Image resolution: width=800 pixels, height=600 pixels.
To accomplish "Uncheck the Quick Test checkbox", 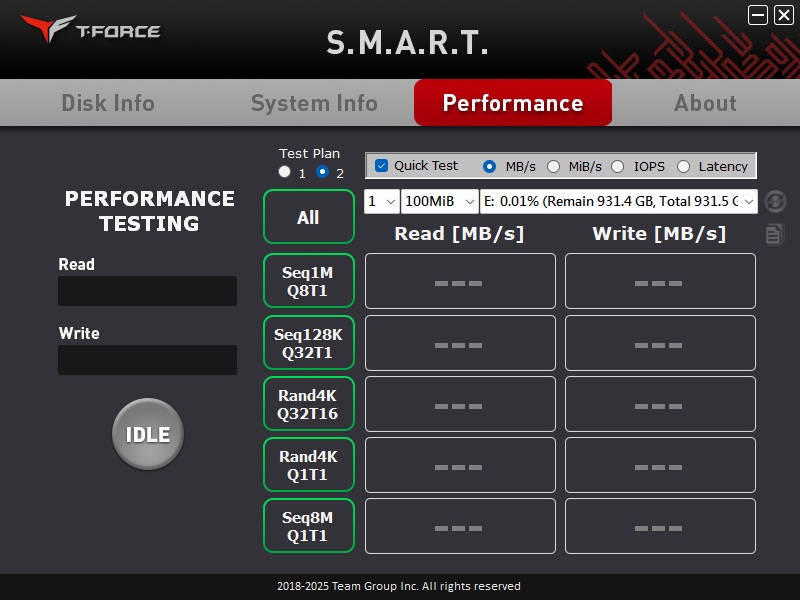I will pos(381,166).
